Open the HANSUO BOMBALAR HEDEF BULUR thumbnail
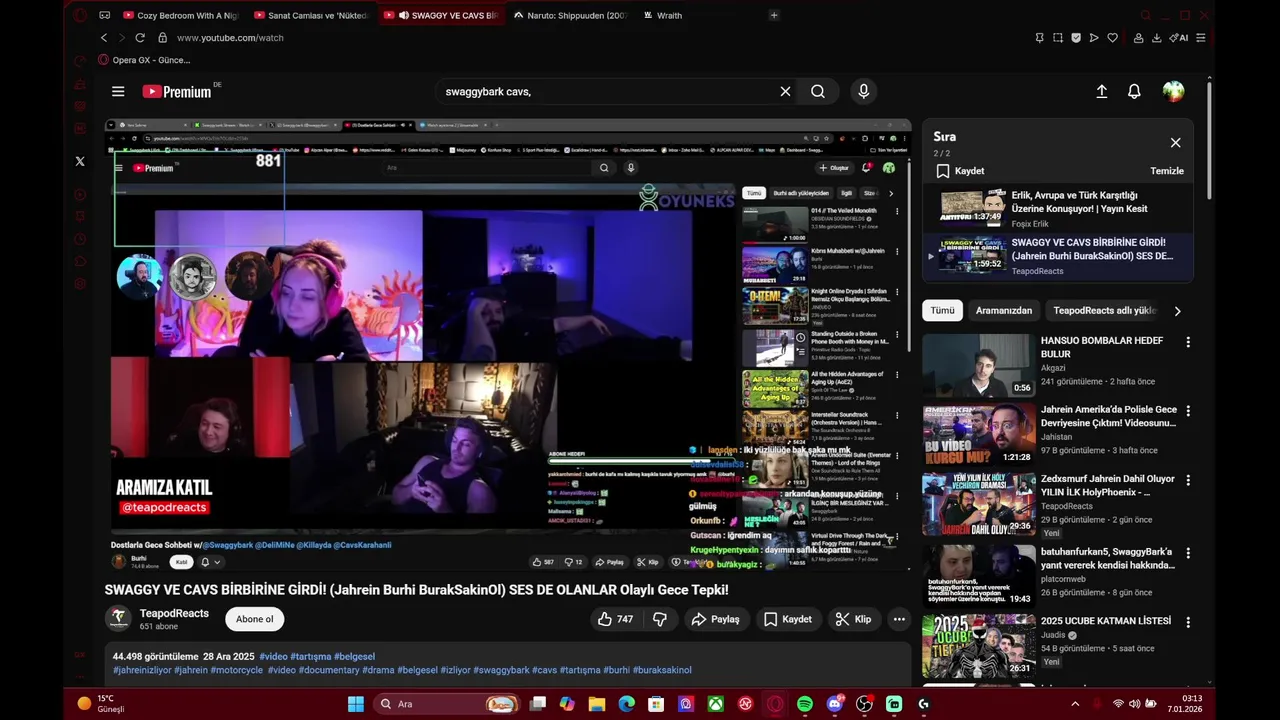The height and width of the screenshot is (720, 1280). click(x=978, y=365)
